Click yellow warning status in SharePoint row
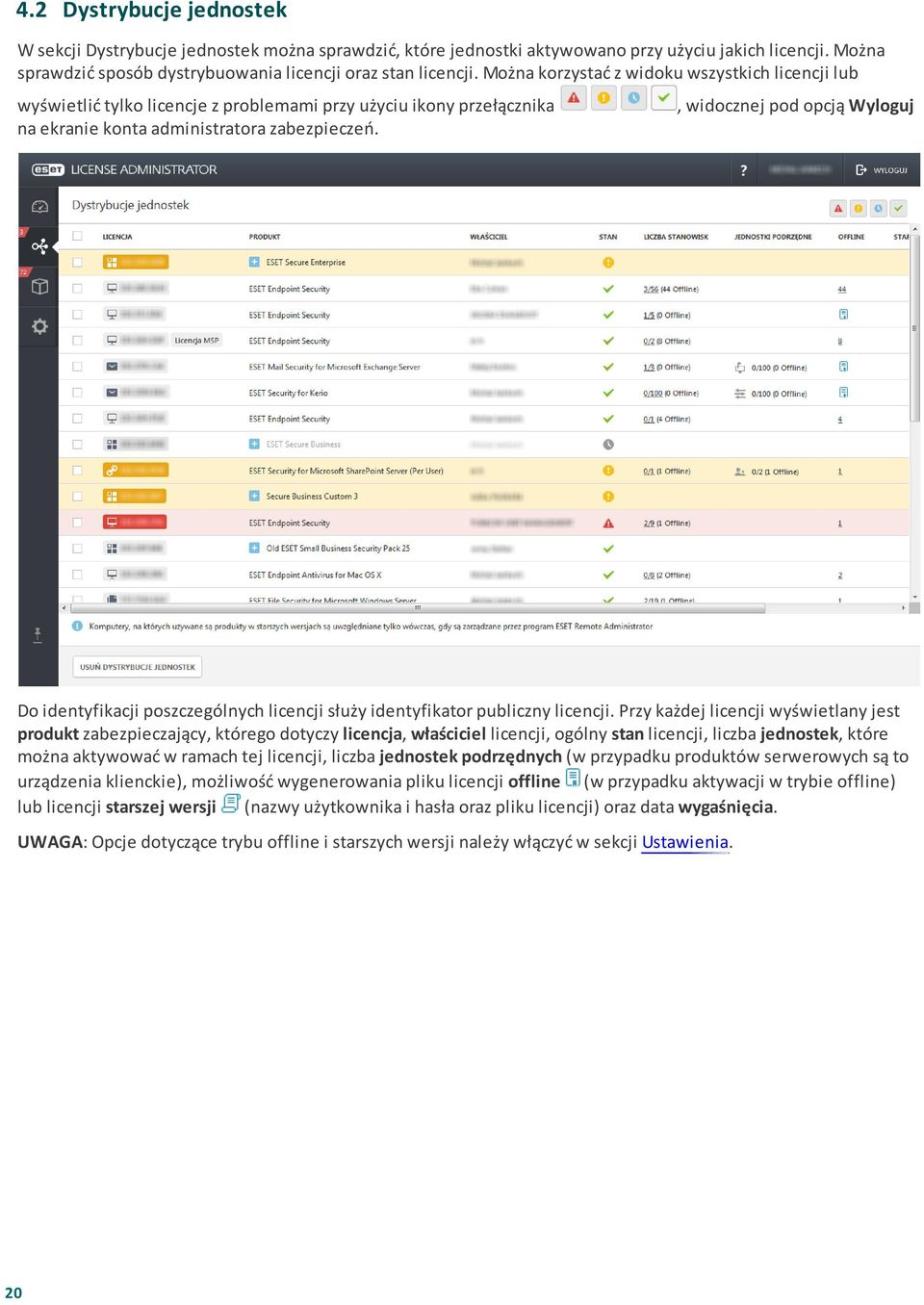 608,471
